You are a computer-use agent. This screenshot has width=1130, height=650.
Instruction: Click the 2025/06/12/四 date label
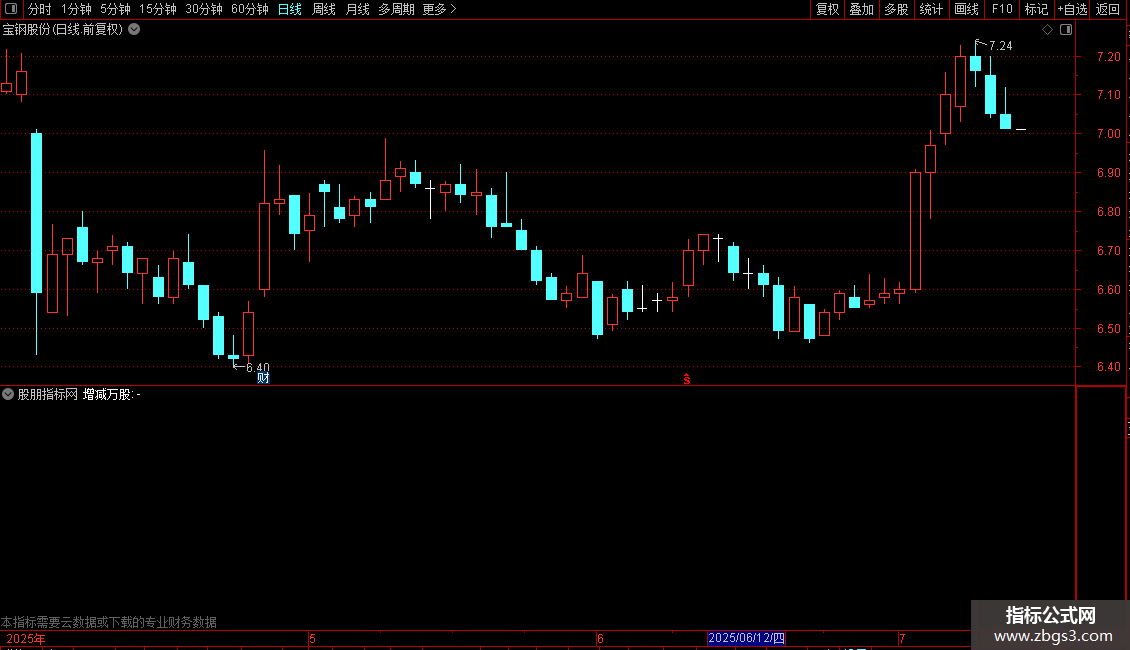click(746, 638)
